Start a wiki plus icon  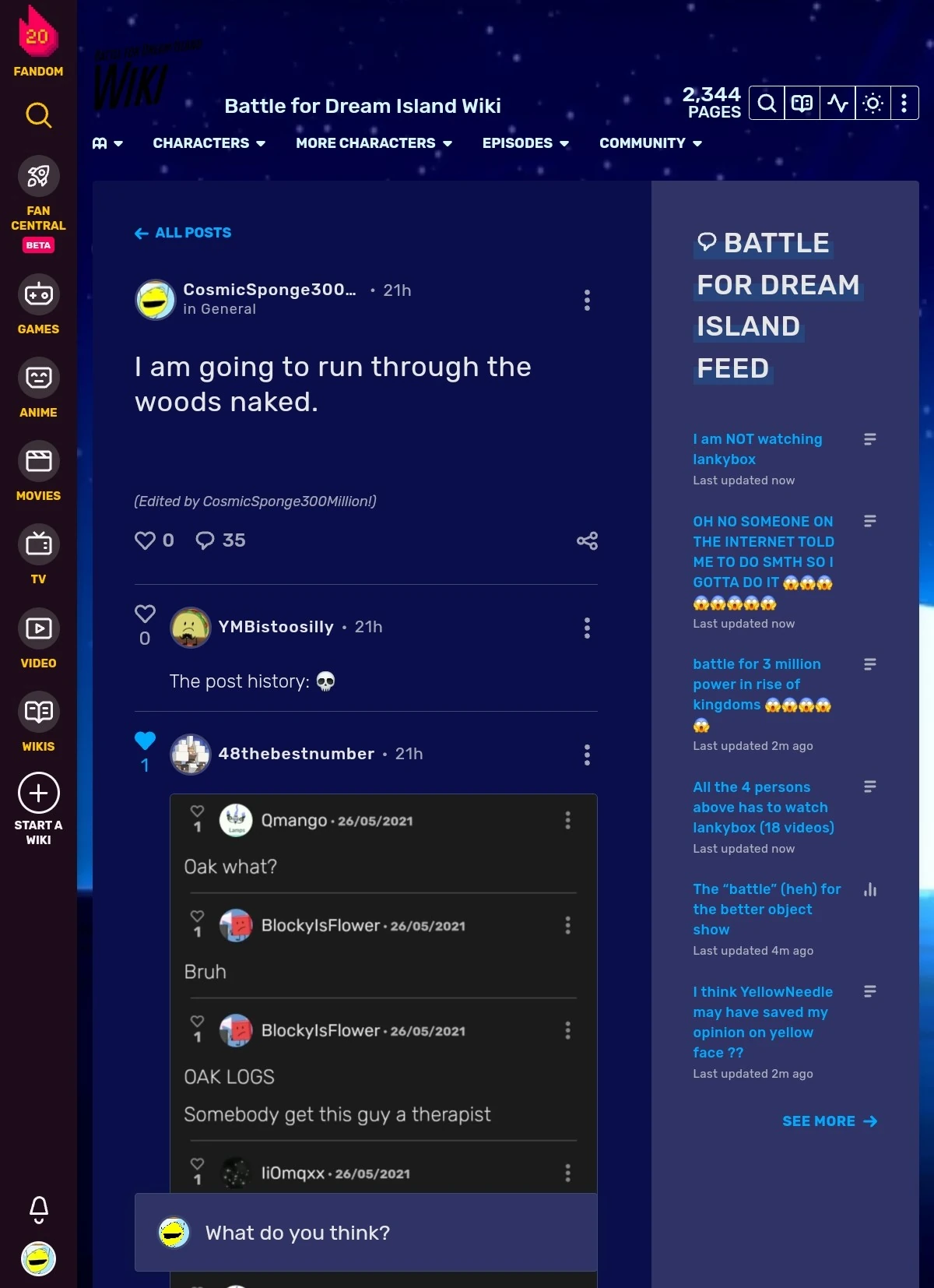(x=38, y=794)
